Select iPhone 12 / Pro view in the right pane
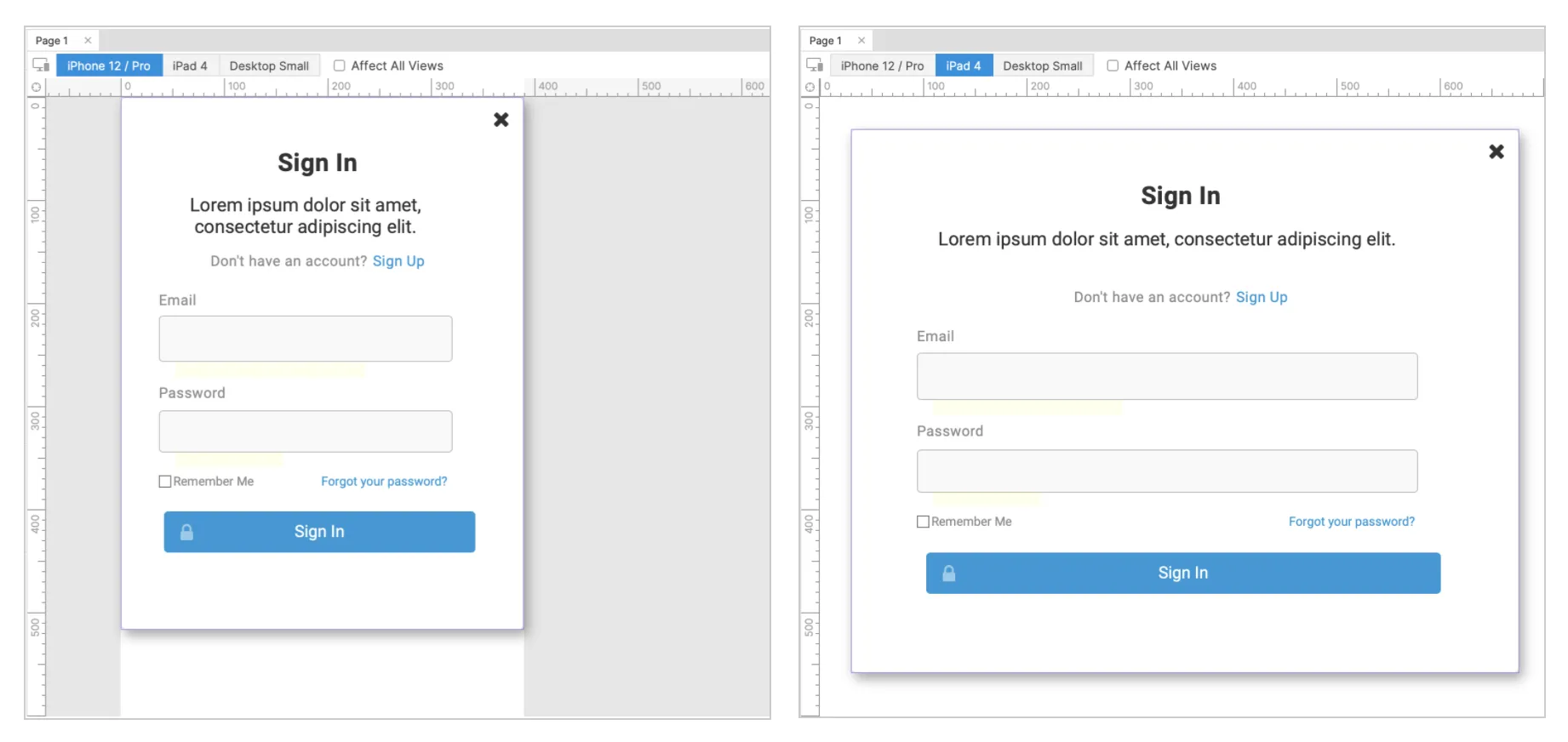The height and width of the screenshot is (742, 1568). click(x=882, y=66)
